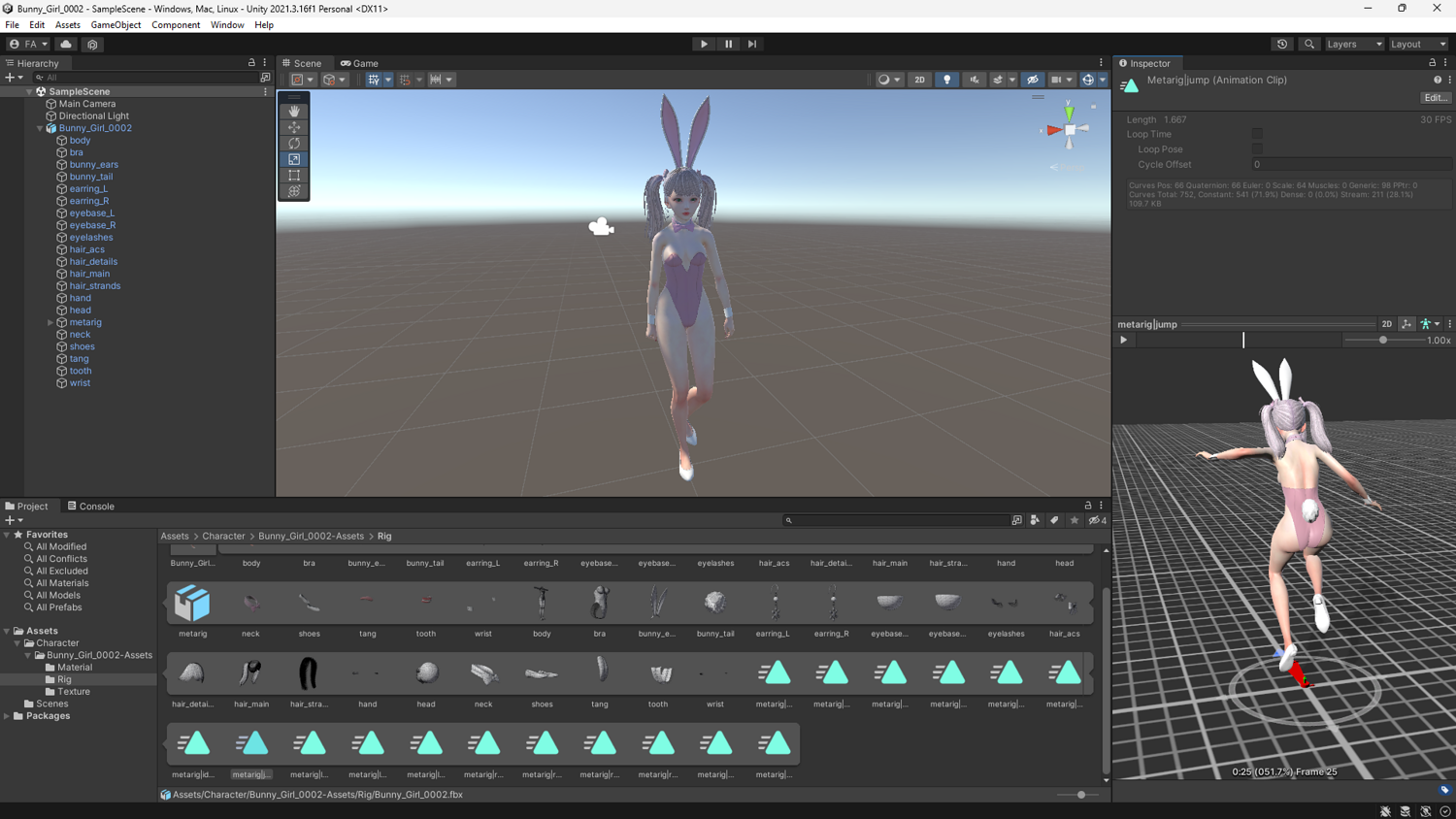This screenshot has width=1456, height=819.
Task: Select the Move tool in Scene toolbar
Action: coord(294,127)
